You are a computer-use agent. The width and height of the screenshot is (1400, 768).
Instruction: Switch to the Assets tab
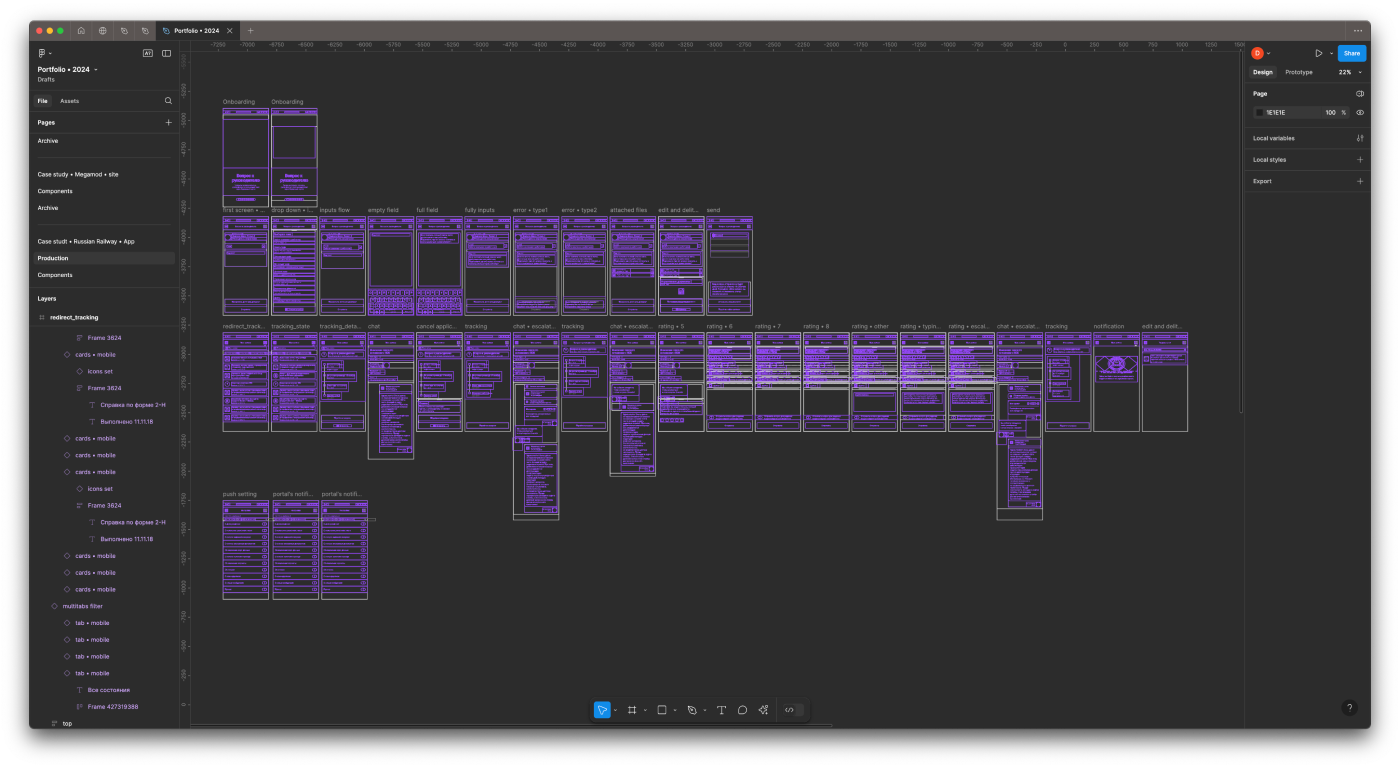69,101
